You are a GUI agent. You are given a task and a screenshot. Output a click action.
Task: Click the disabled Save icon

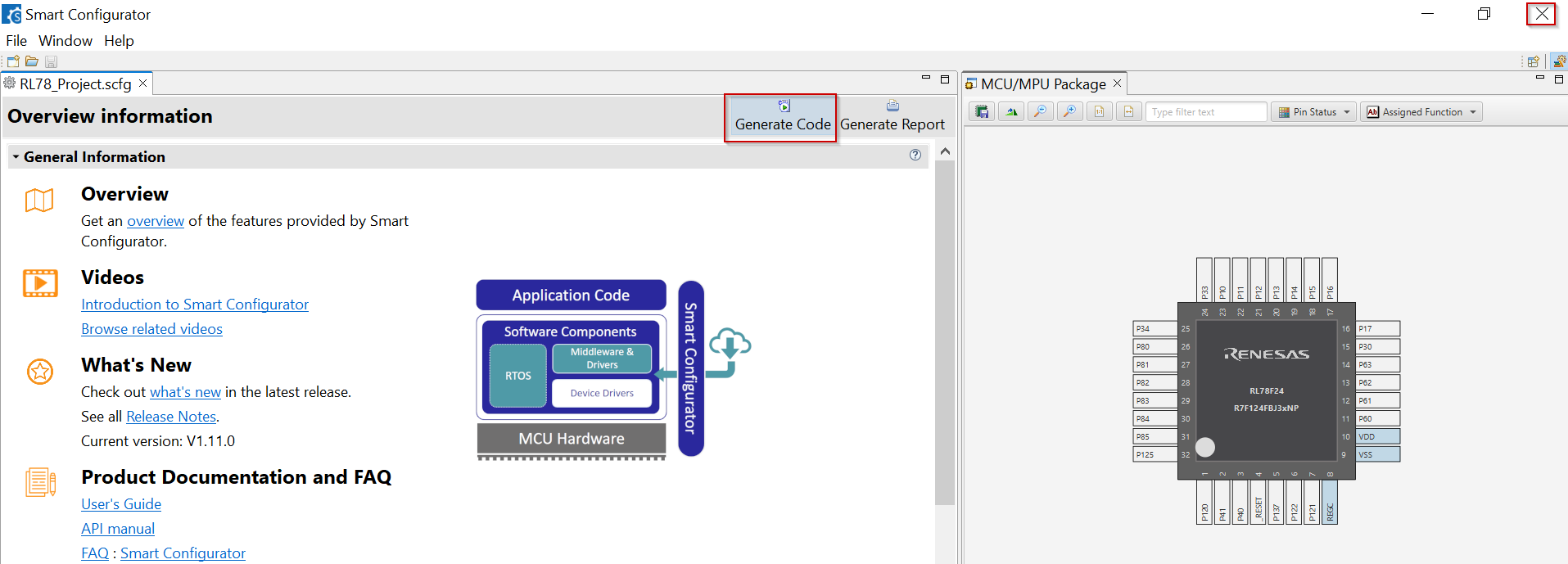51,61
